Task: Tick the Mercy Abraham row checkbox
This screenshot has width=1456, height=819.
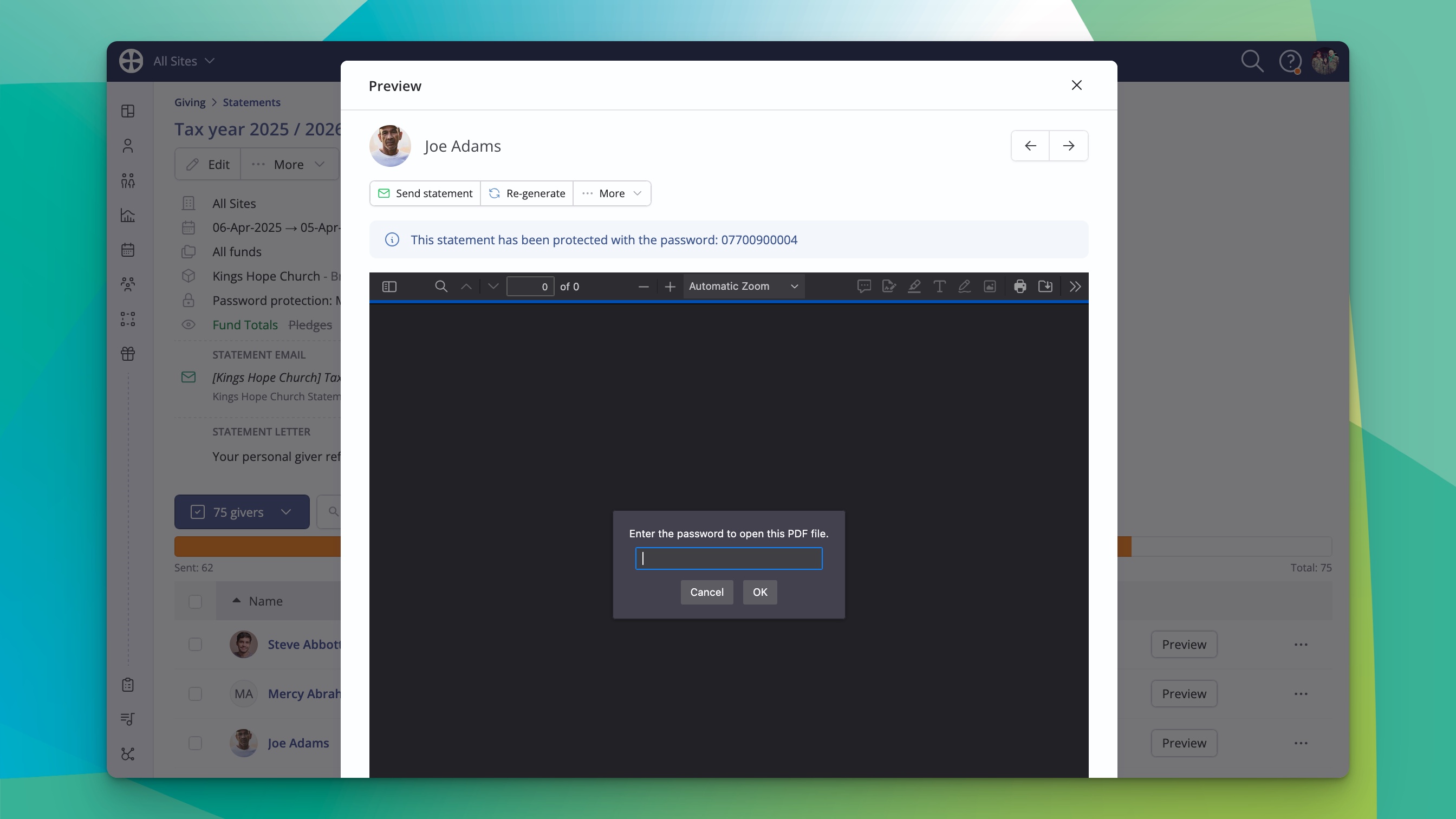Action: tap(195, 693)
